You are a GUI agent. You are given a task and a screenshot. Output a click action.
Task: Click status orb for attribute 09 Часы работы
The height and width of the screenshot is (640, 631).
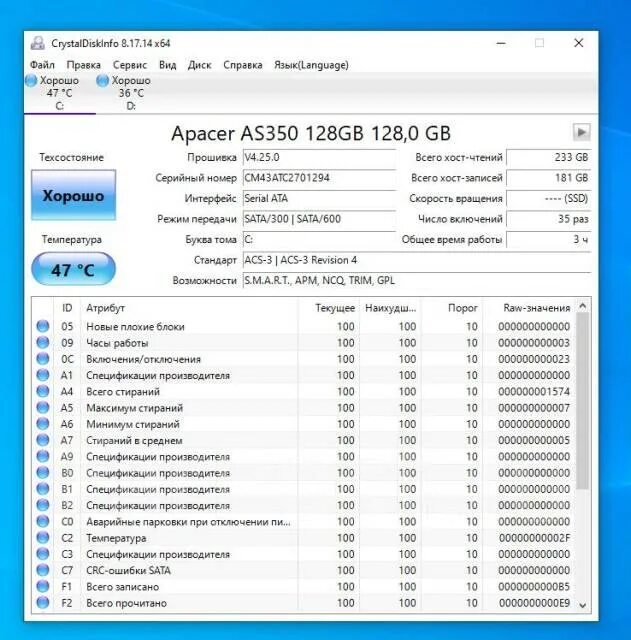43,342
